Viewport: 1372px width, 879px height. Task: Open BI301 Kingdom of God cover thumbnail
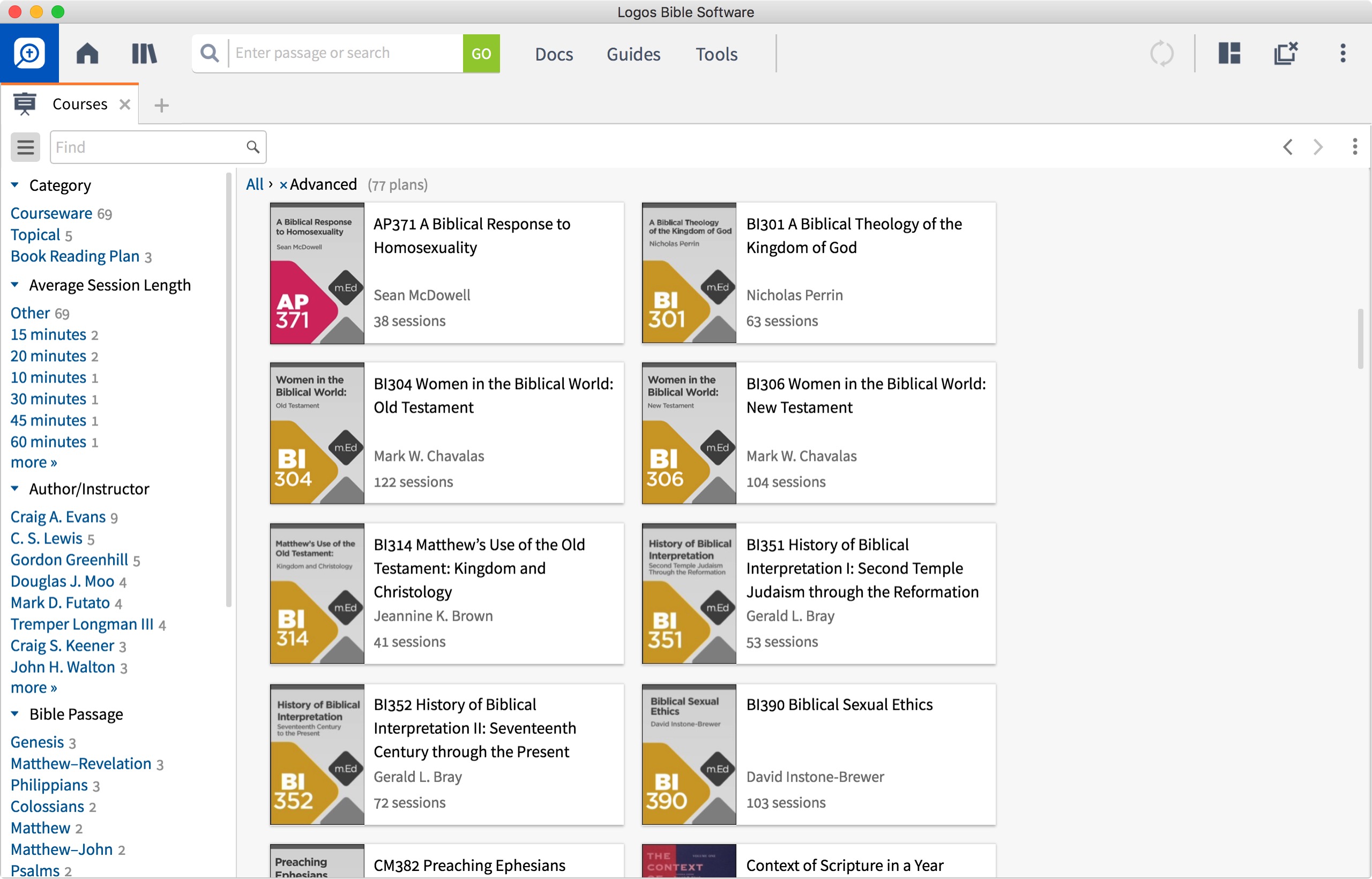689,273
